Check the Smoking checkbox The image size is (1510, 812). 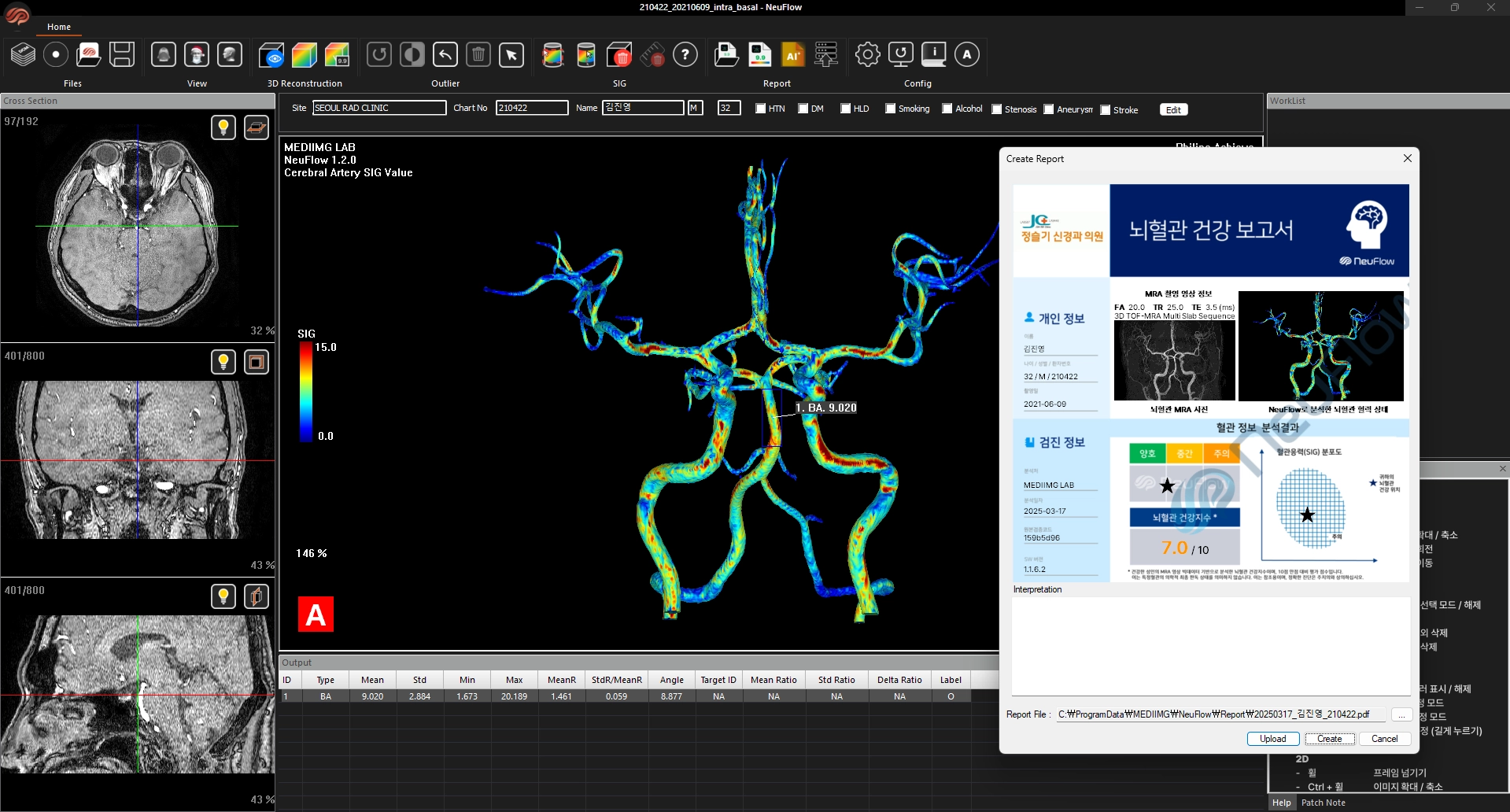[890, 109]
